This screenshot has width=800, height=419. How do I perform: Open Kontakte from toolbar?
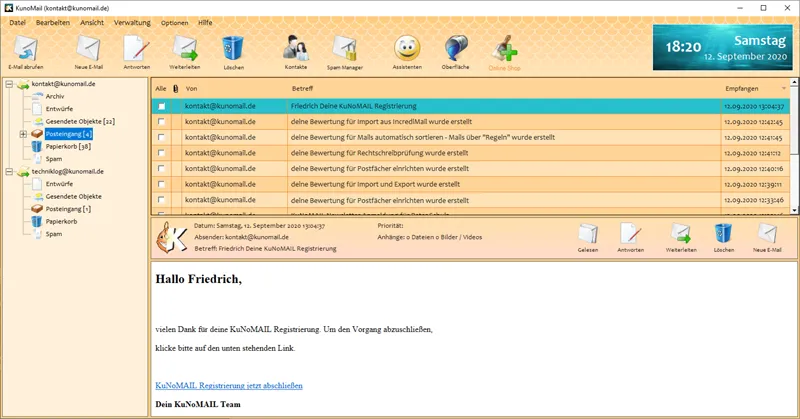coord(295,49)
